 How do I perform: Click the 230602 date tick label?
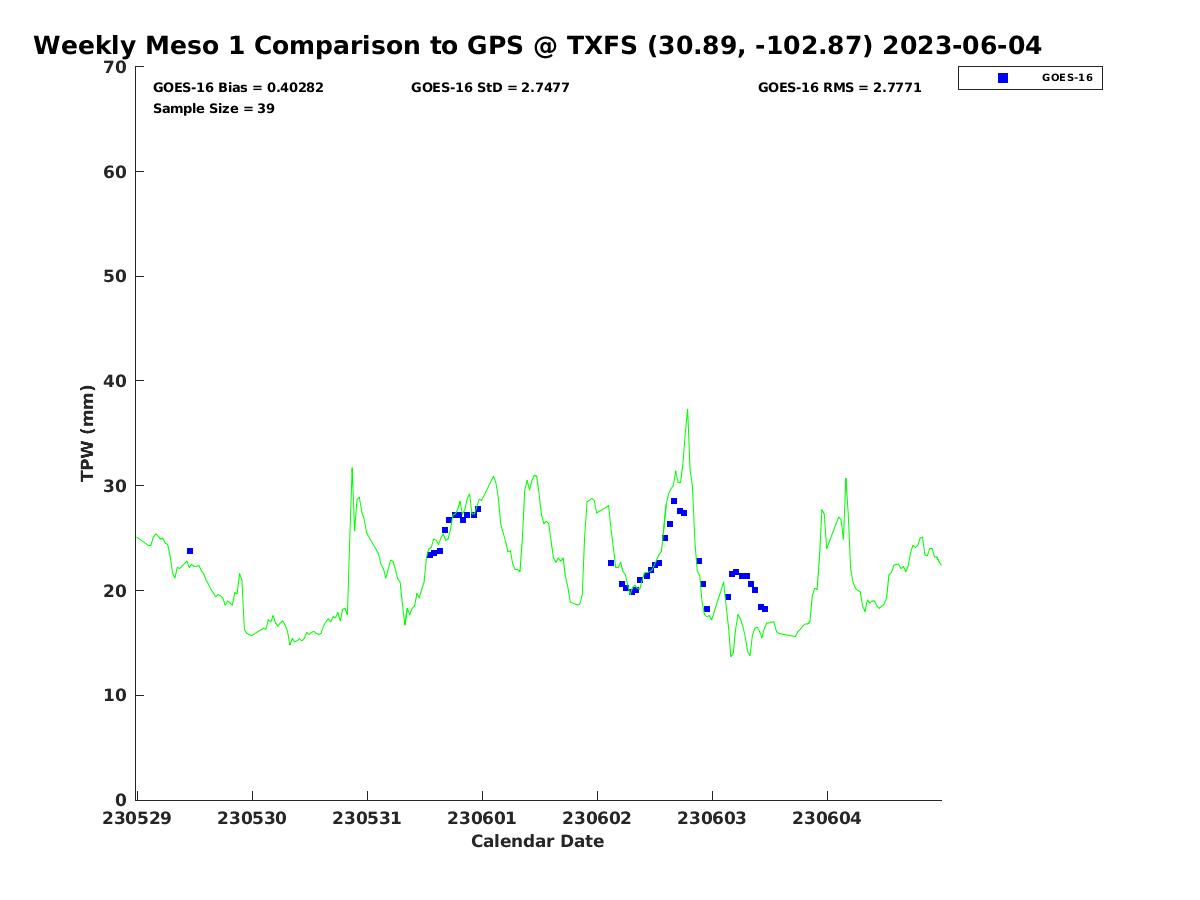[597, 818]
